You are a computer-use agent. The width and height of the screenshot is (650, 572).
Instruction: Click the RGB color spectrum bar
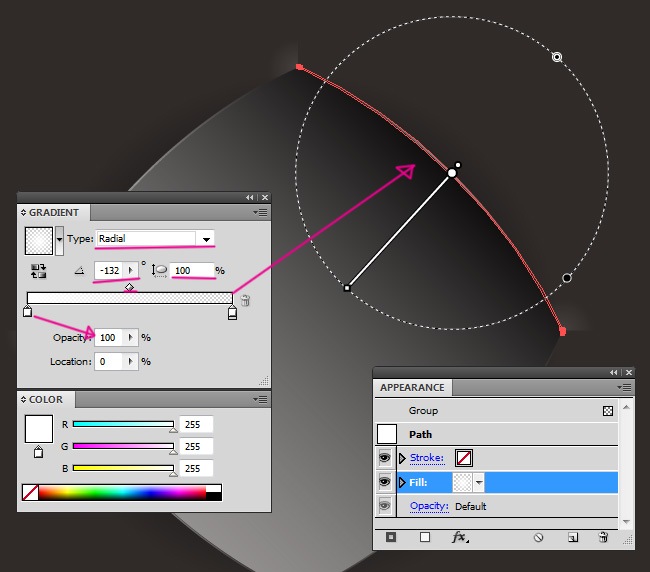[120, 491]
